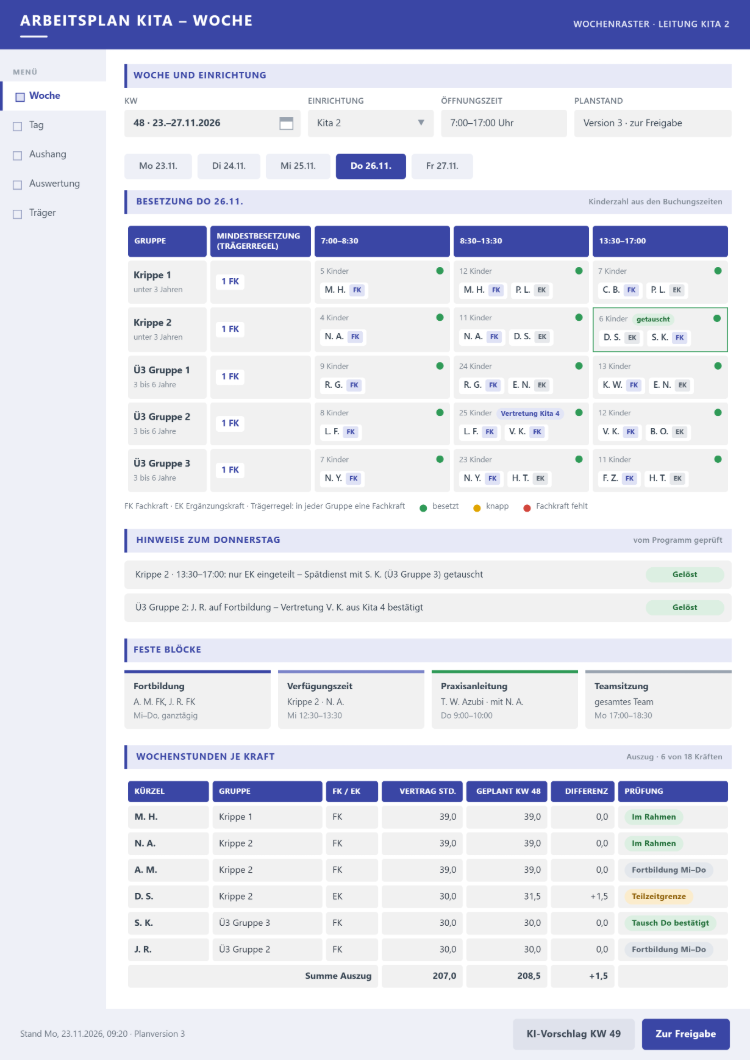Viewport: 750px width, 1060px height.
Task: Click the Öffnungszeit field 7:00–17:00 Uhr
Action: coord(504,123)
